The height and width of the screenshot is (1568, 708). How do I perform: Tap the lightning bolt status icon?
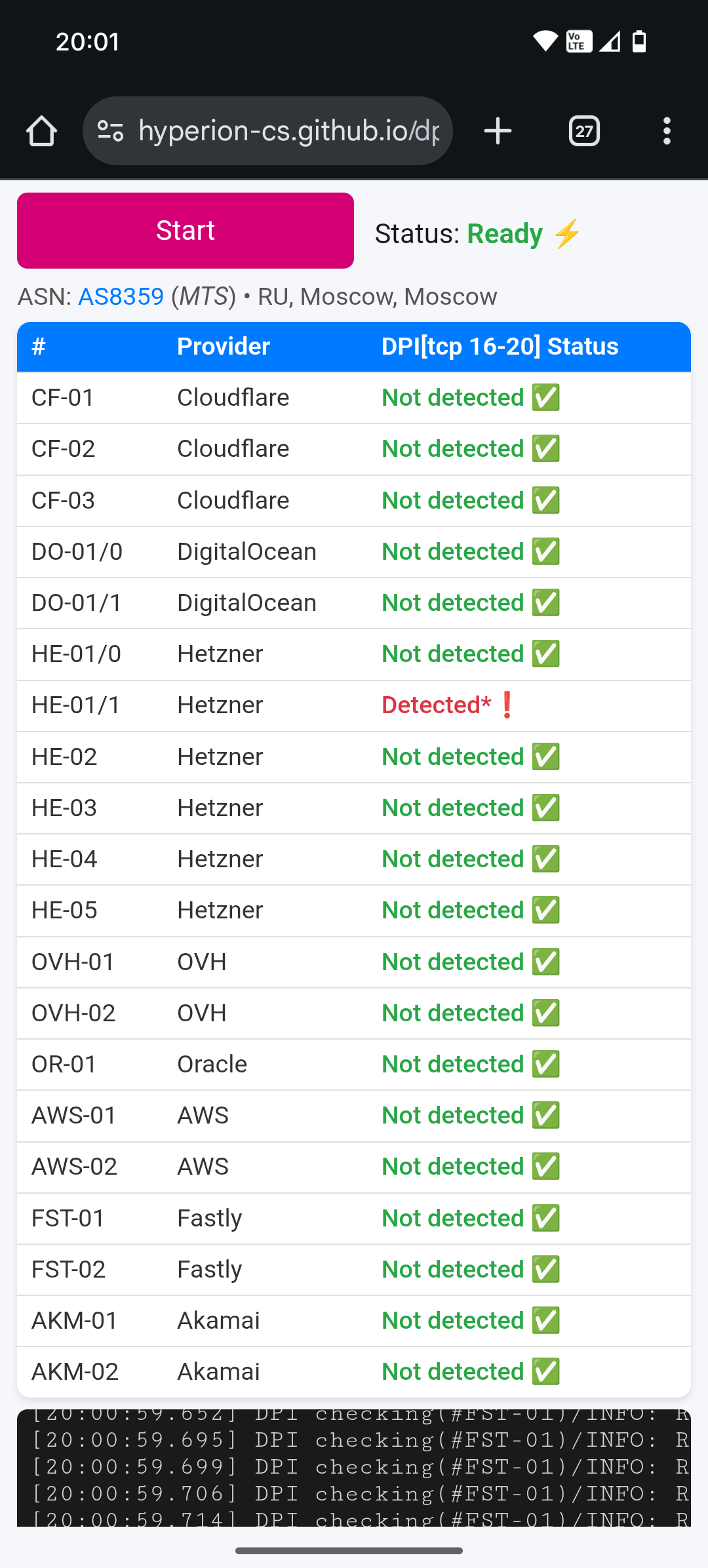pos(567,234)
